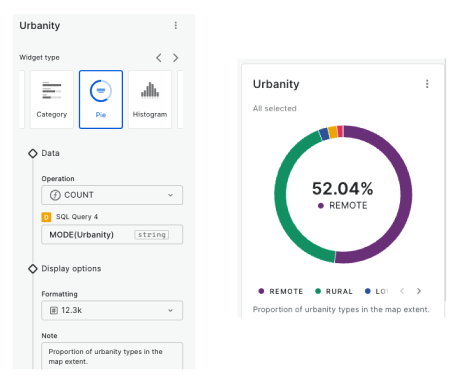
Task: Open the pie widget's three-dot options menu
Action: 427,84
